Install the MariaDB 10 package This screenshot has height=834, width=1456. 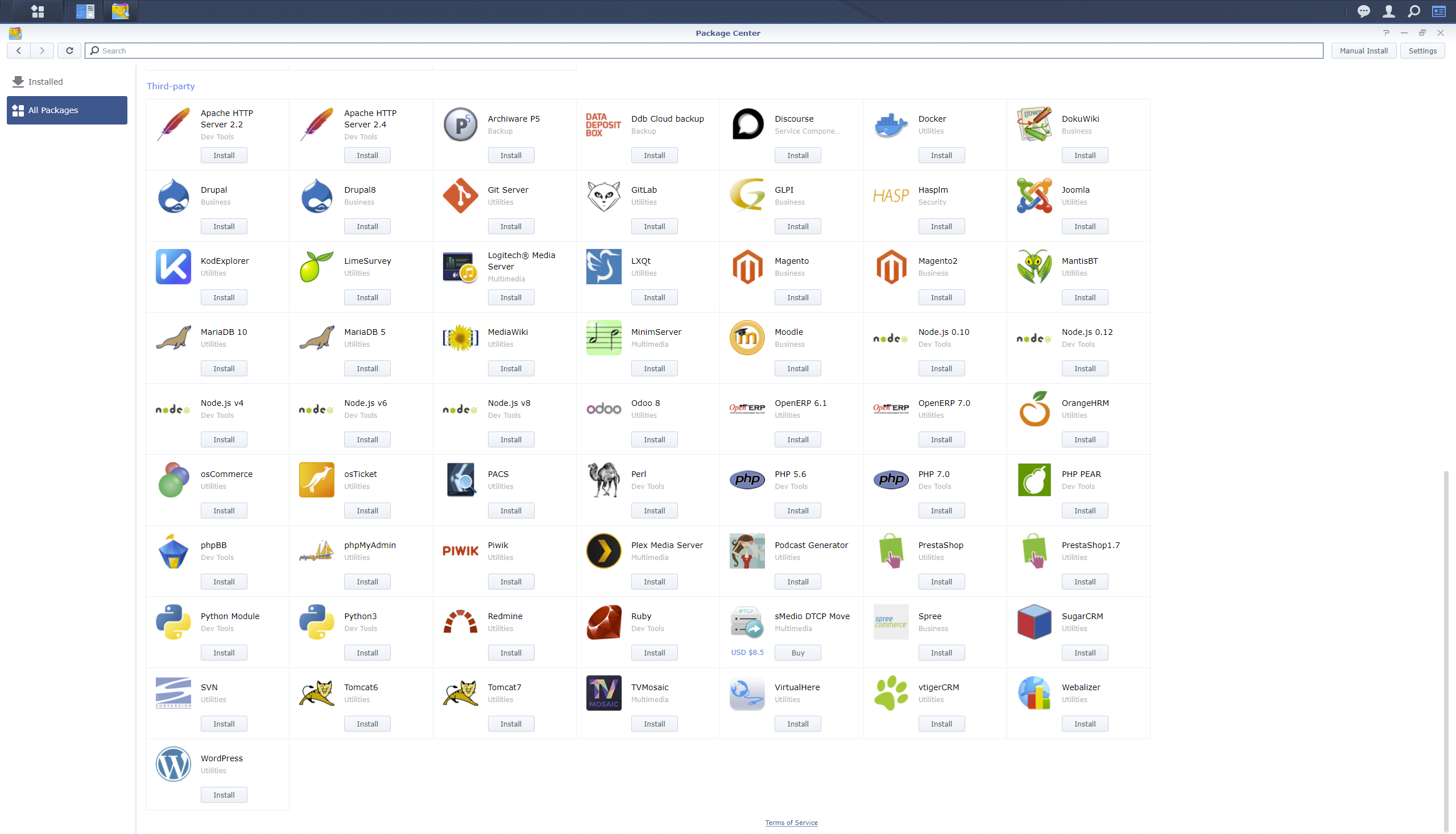(x=224, y=368)
